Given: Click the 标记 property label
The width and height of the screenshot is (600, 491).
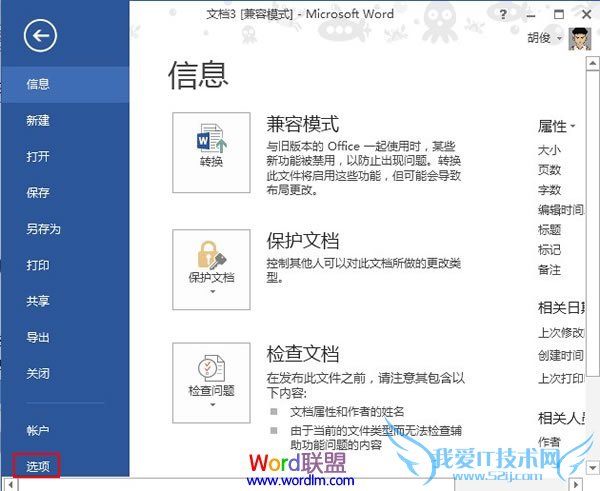Looking at the screenshot, I should (549, 250).
